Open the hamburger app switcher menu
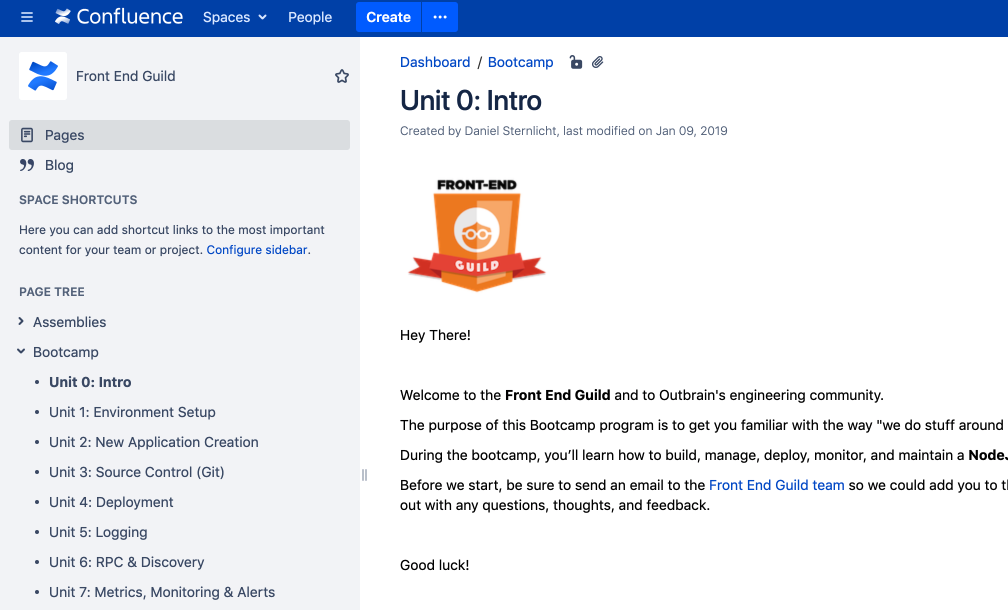 tap(26, 17)
